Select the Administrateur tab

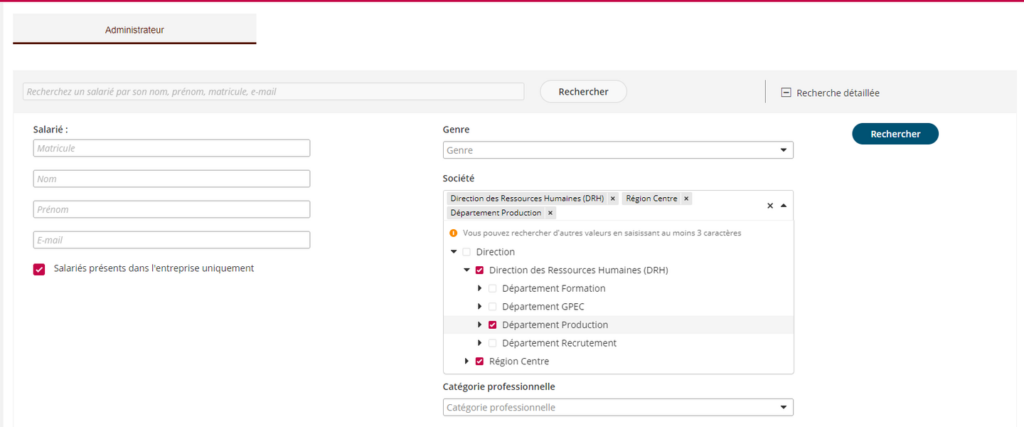click(x=134, y=30)
